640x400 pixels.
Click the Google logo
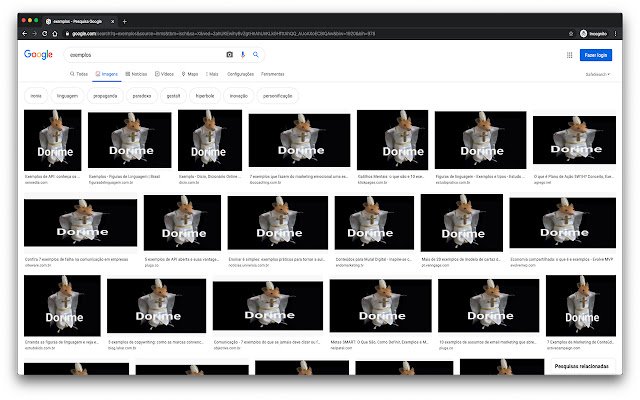38,54
